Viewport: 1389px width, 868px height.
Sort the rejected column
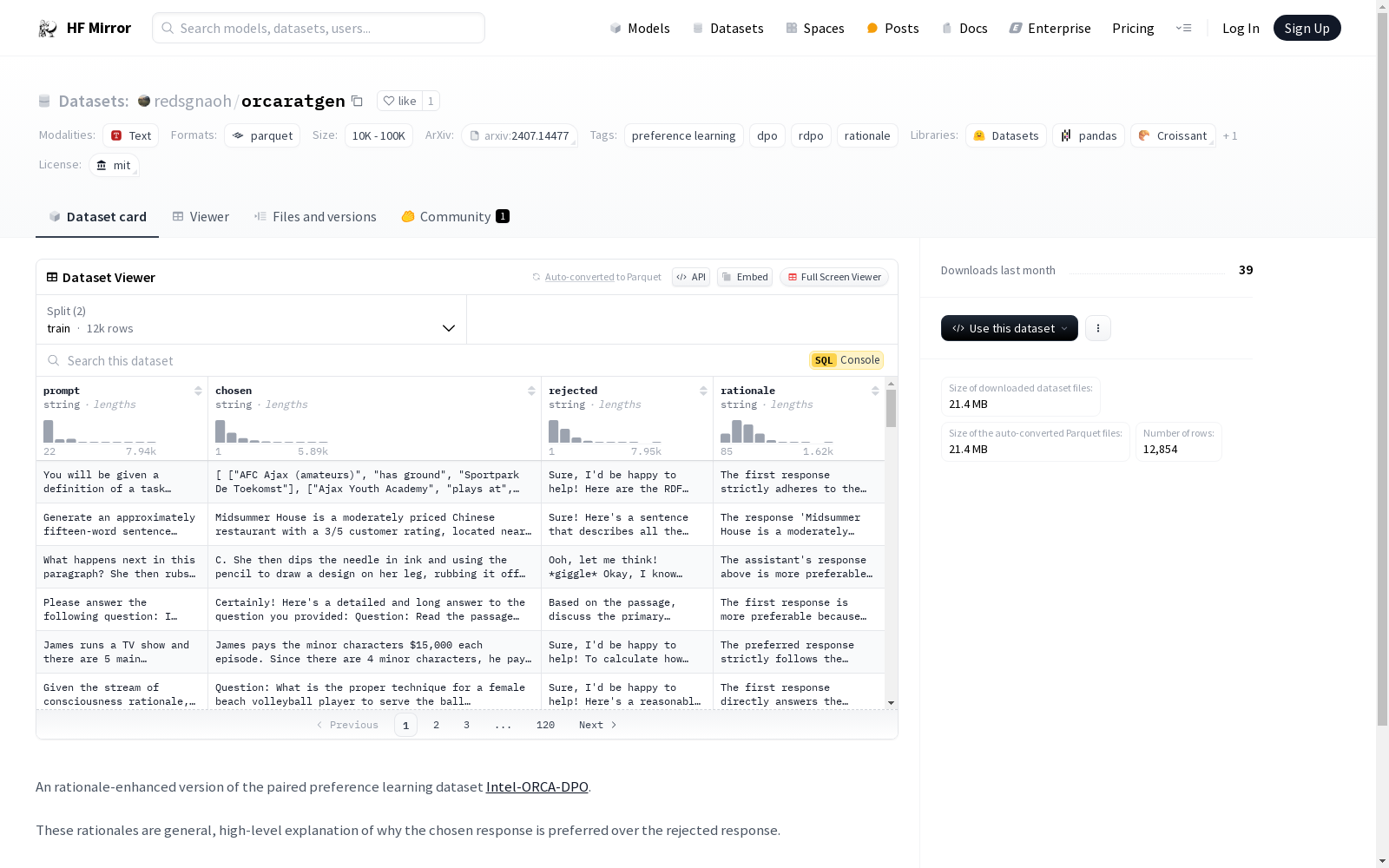pos(703,391)
